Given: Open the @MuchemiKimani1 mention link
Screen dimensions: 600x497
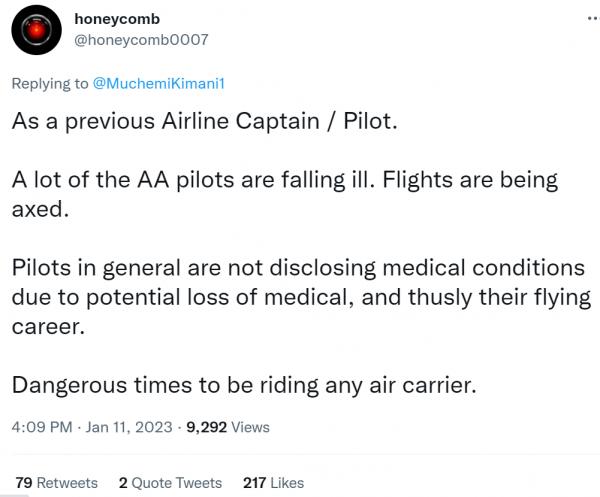Looking at the screenshot, I should (x=159, y=84).
